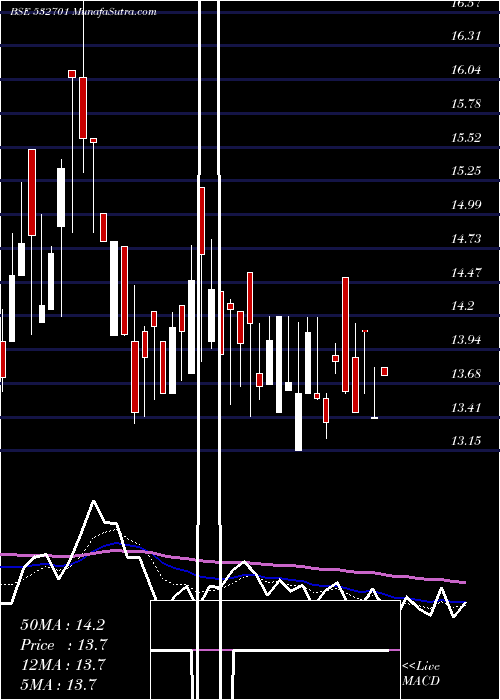Select the 13.68 price axis label
Image resolution: width=500 pixels, height=700 pixels.
pyautogui.click(x=466, y=374)
